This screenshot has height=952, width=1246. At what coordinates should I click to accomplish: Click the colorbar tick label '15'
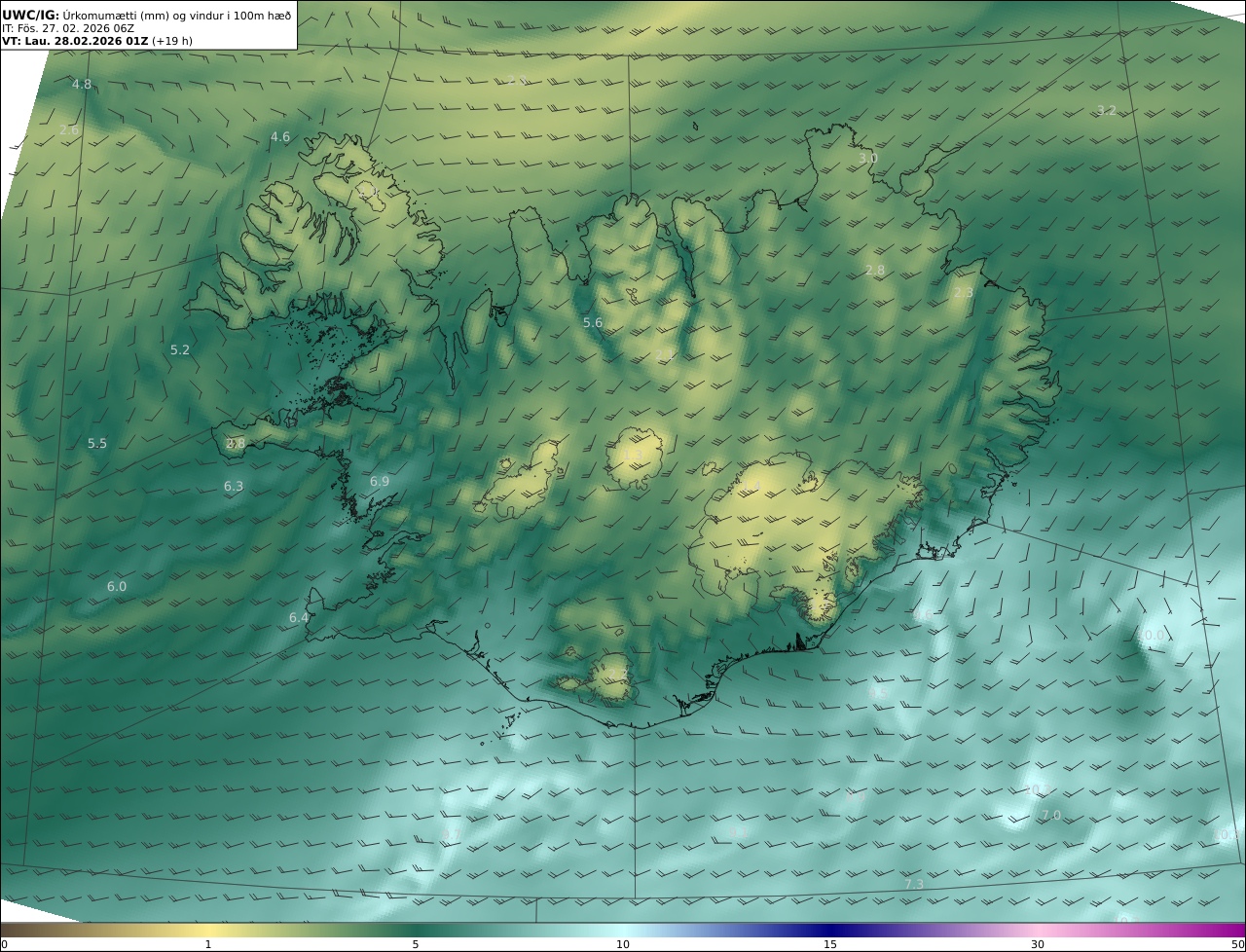[830, 944]
